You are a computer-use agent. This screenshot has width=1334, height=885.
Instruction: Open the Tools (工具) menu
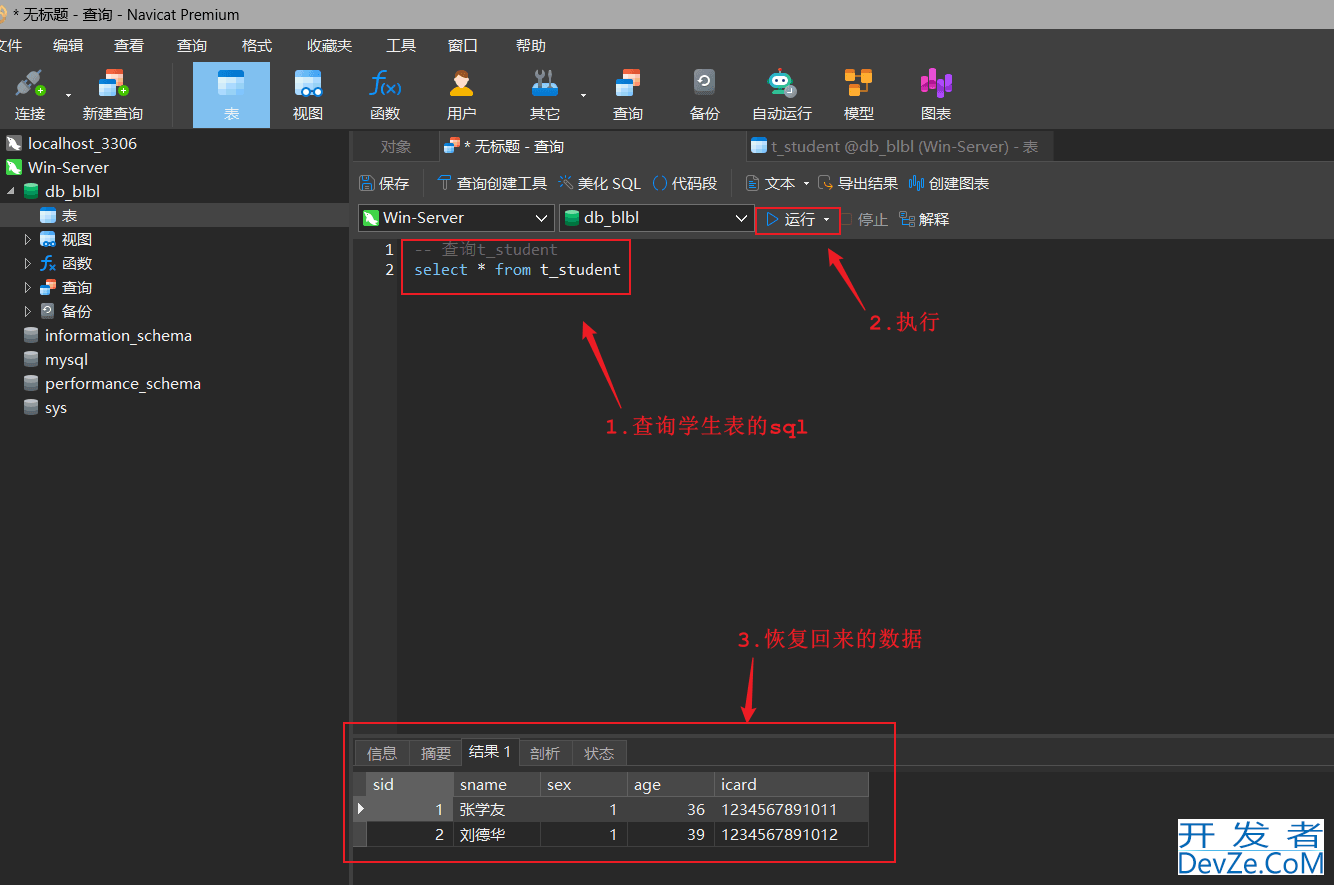click(x=401, y=45)
